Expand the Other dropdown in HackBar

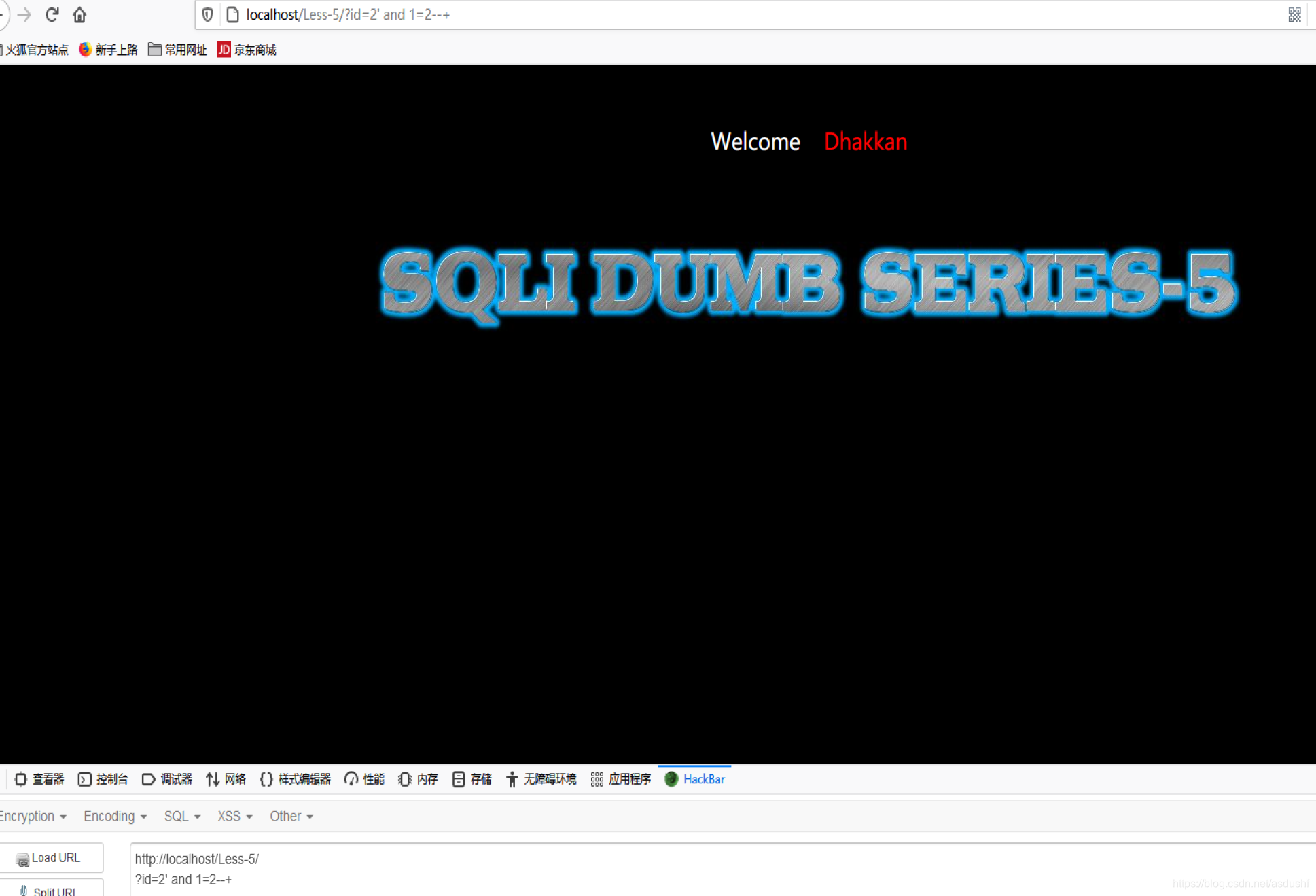coord(291,816)
